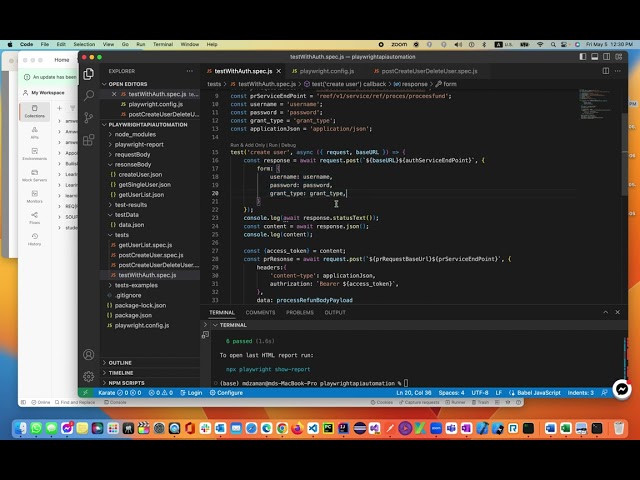Open the Selection menu in menu bar

point(84,44)
